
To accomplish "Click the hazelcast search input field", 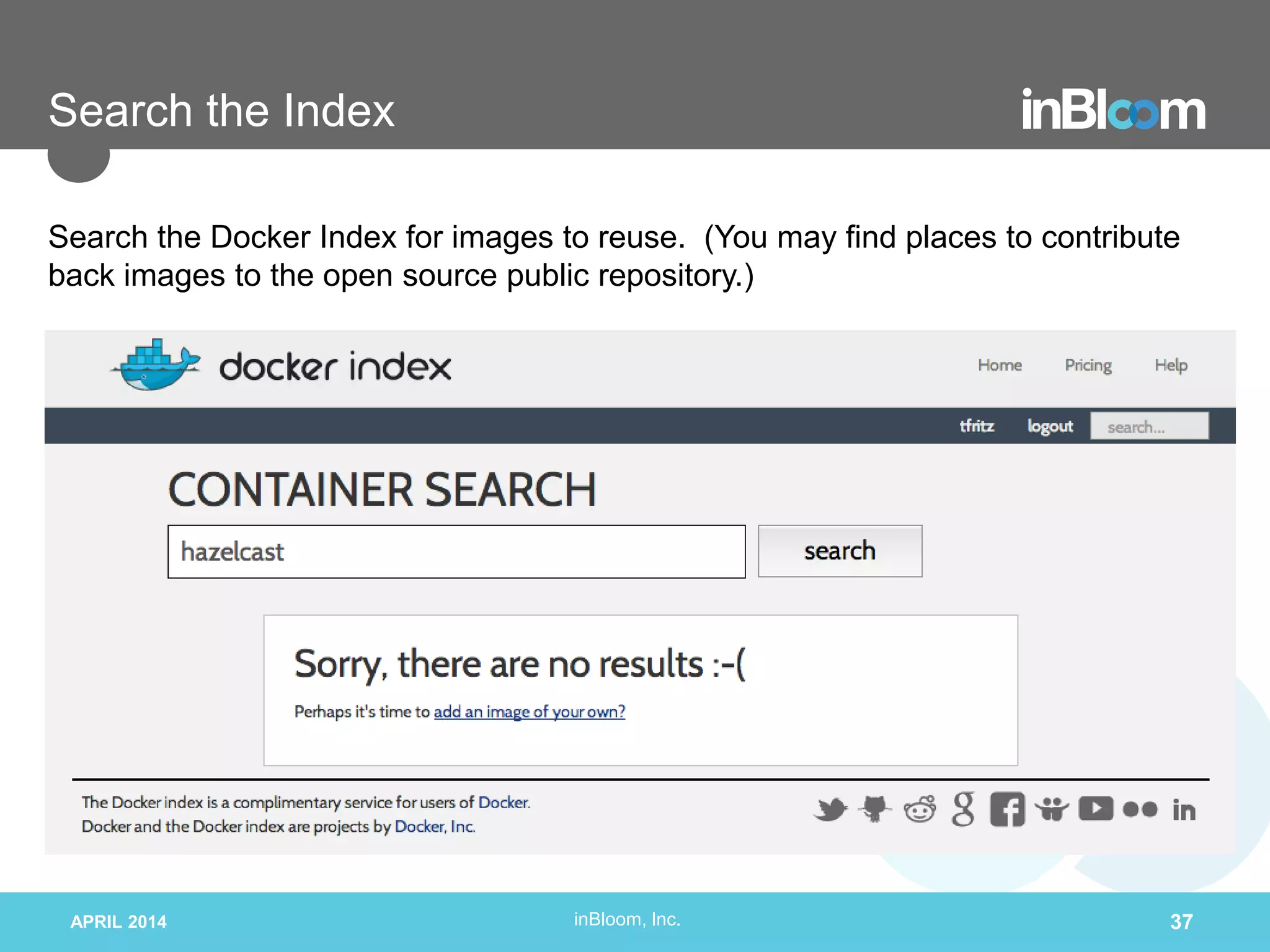I will (456, 552).
